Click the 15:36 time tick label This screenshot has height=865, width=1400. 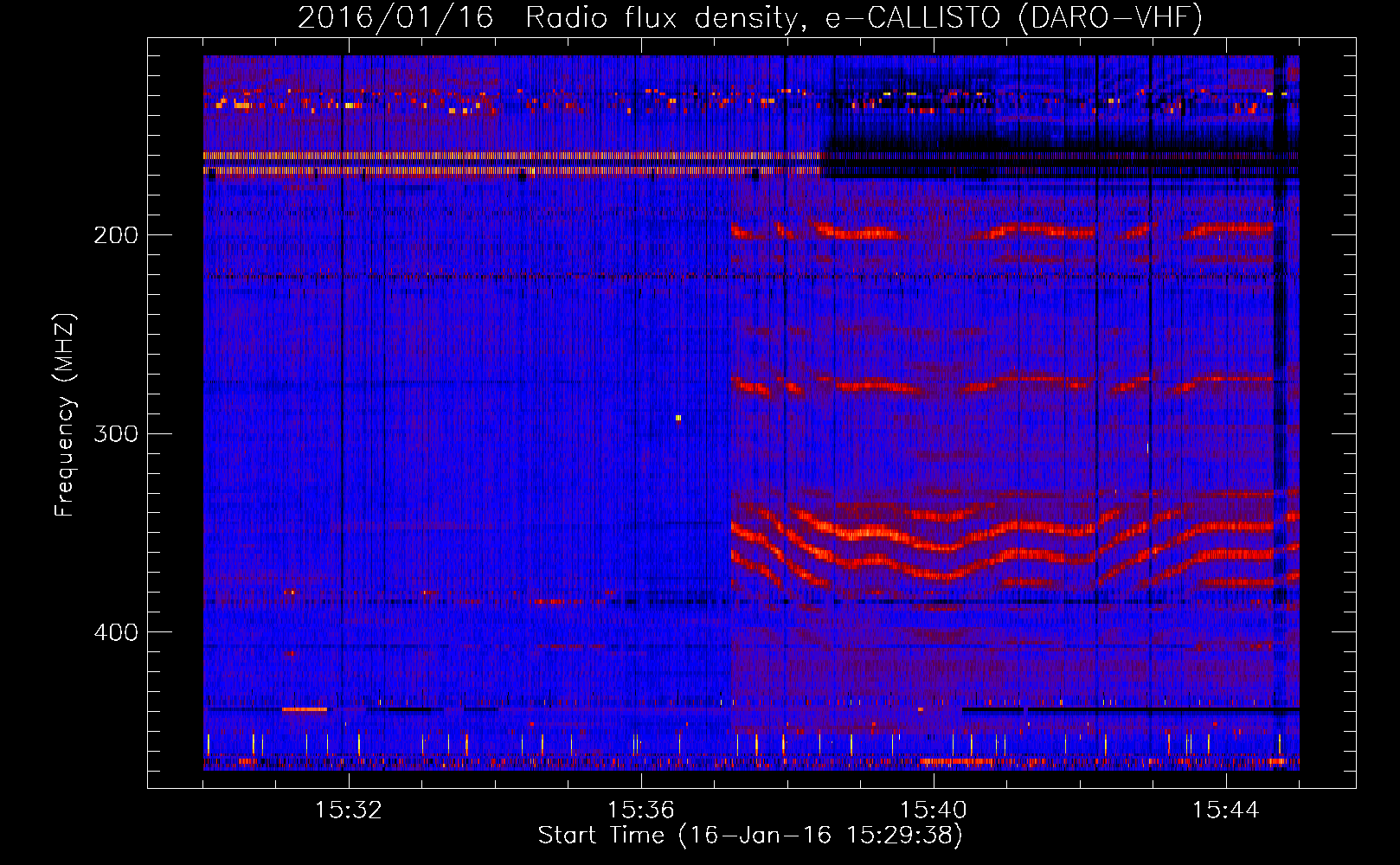pyautogui.click(x=641, y=811)
